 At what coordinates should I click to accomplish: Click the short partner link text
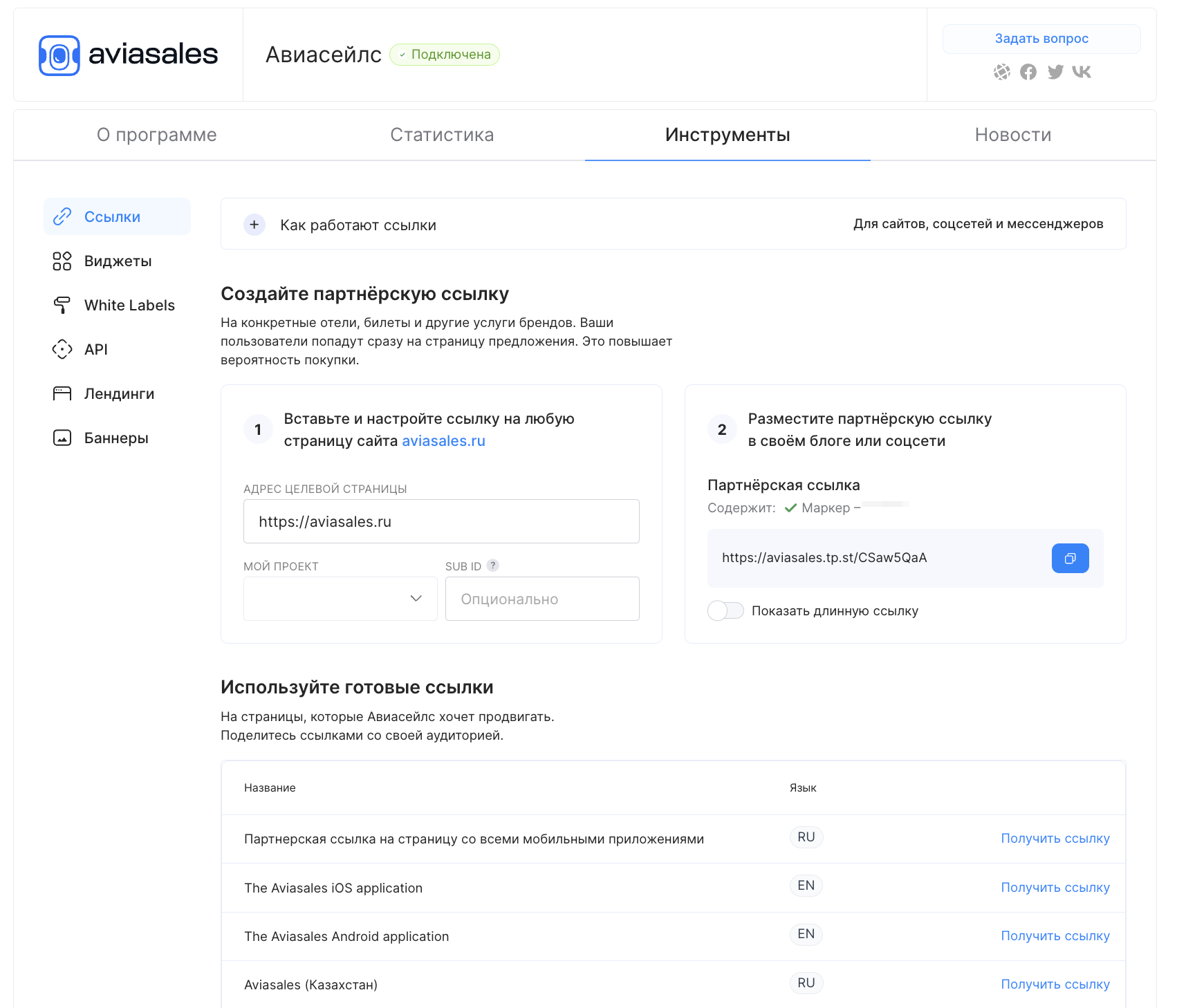(x=824, y=558)
